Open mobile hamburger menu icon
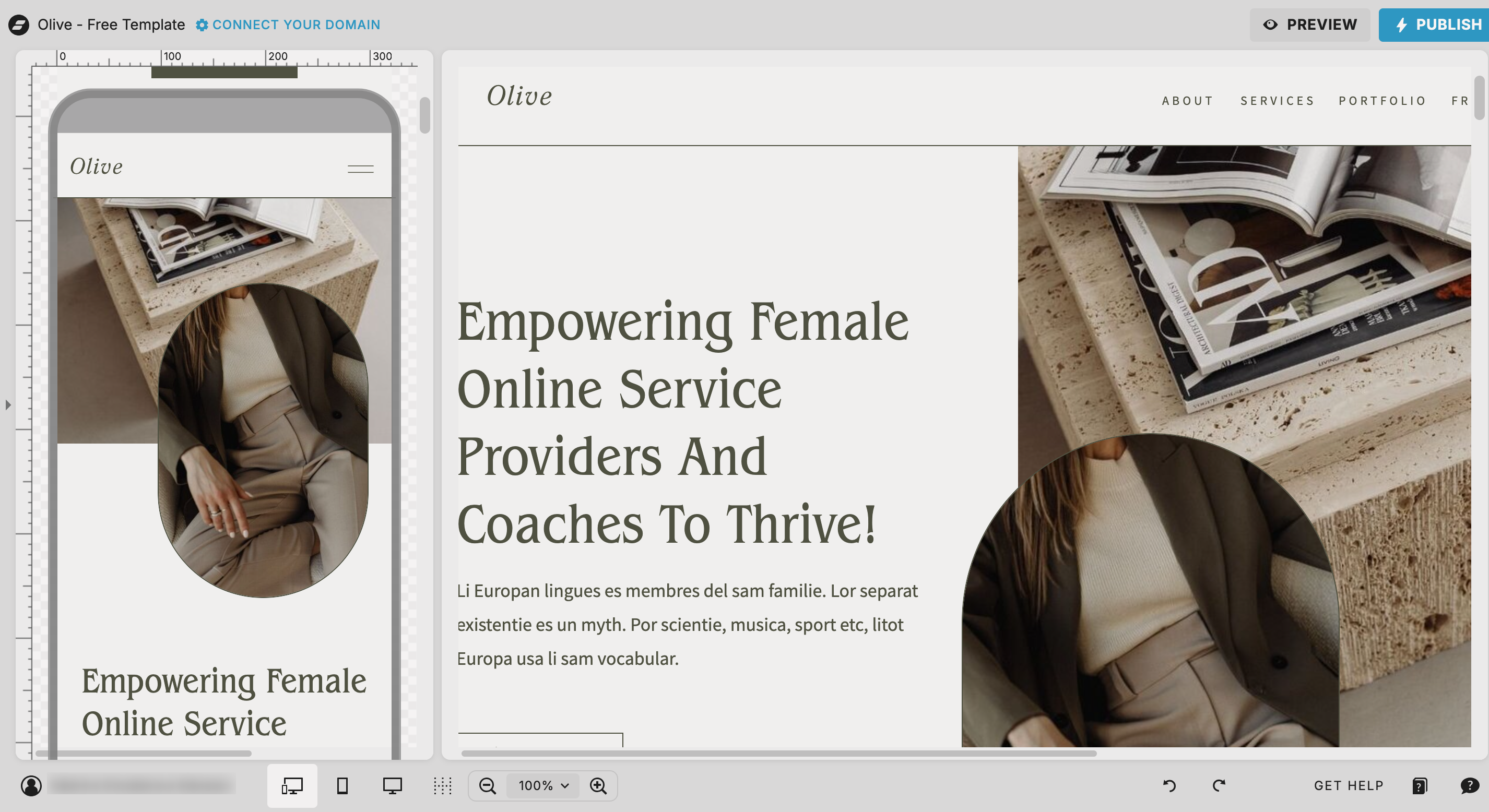The height and width of the screenshot is (812, 1489). coord(361,169)
